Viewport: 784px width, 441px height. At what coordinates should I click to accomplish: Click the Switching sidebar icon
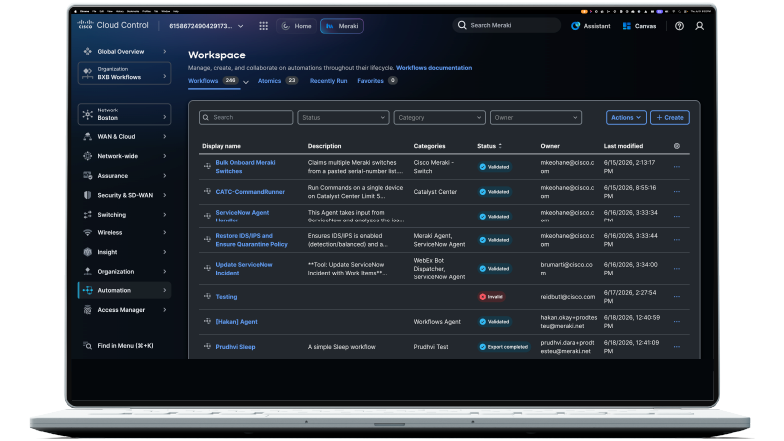(88, 214)
